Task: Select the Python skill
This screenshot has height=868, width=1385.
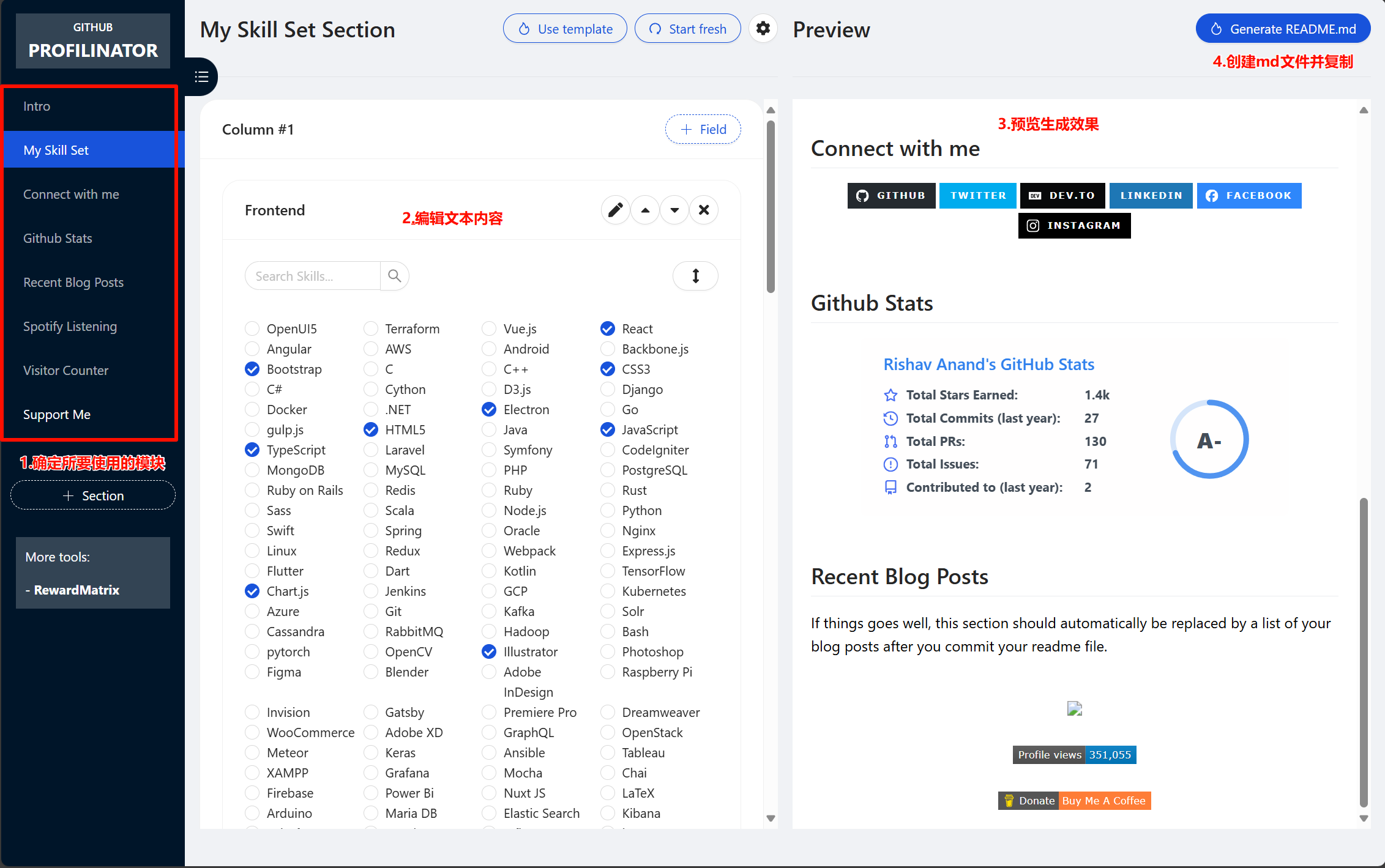Action: tap(607, 510)
